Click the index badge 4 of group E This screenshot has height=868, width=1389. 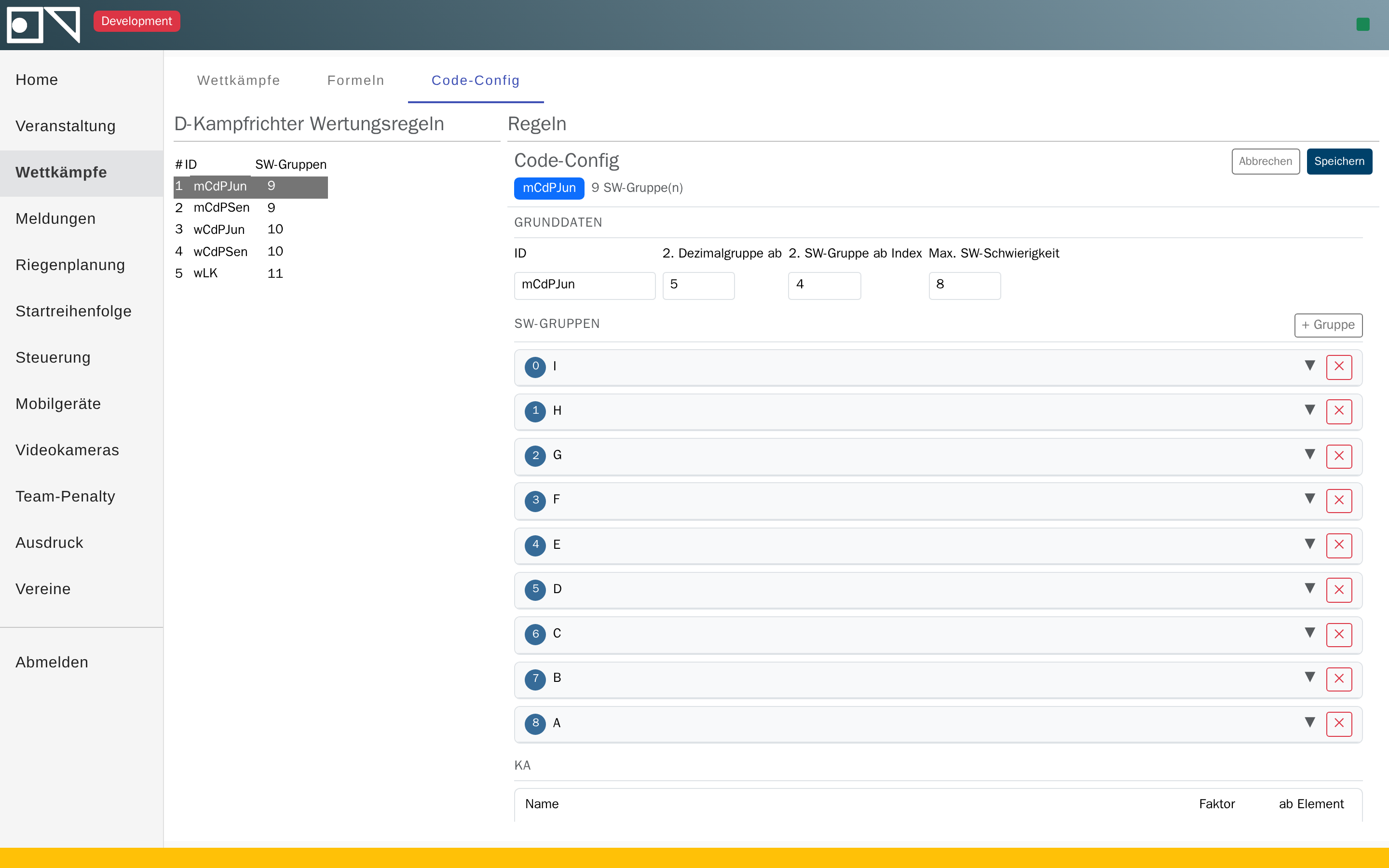[535, 545]
